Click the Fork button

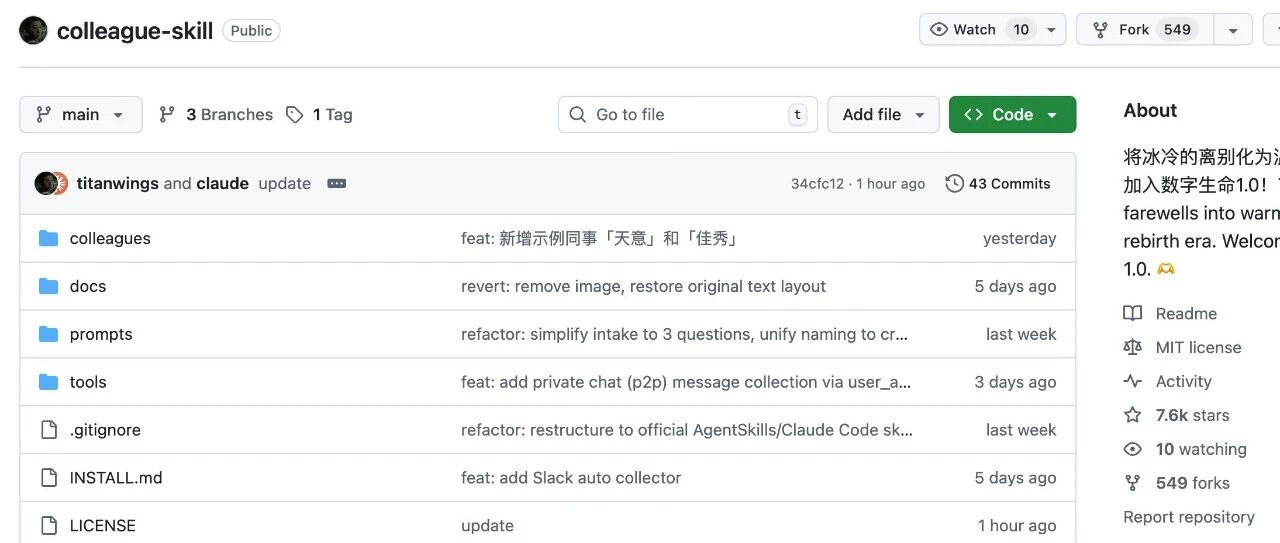1145,29
